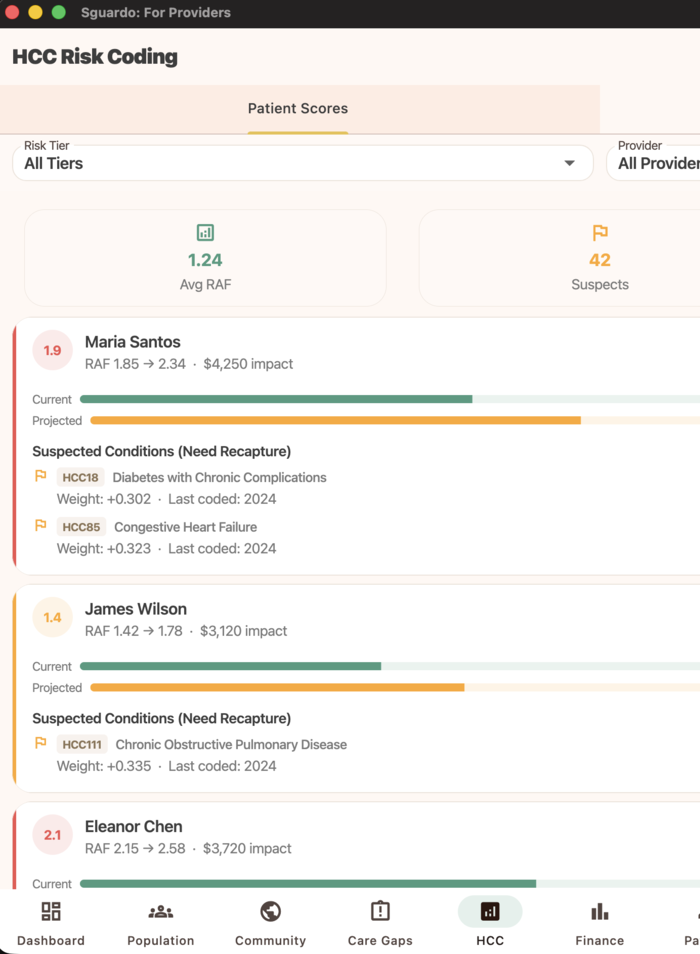Screen dimensions: 700x954
Task: Go to the Dashboard tab label
Action: pos(51,941)
